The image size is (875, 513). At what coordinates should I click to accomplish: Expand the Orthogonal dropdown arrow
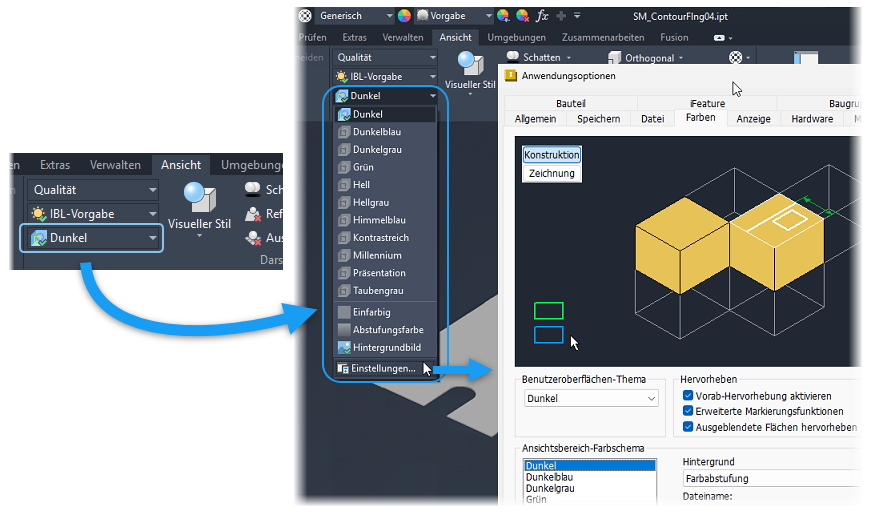click(681, 58)
